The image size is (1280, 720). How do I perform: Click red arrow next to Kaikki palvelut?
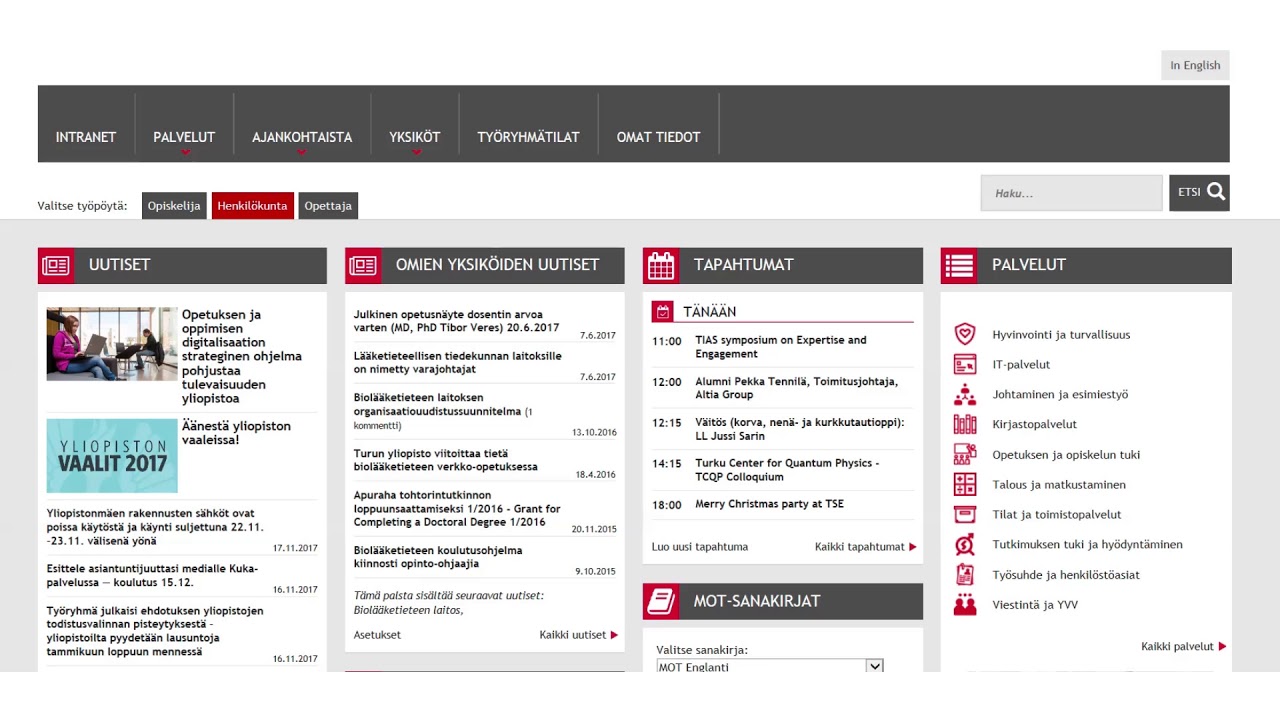pyautogui.click(x=1222, y=647)
